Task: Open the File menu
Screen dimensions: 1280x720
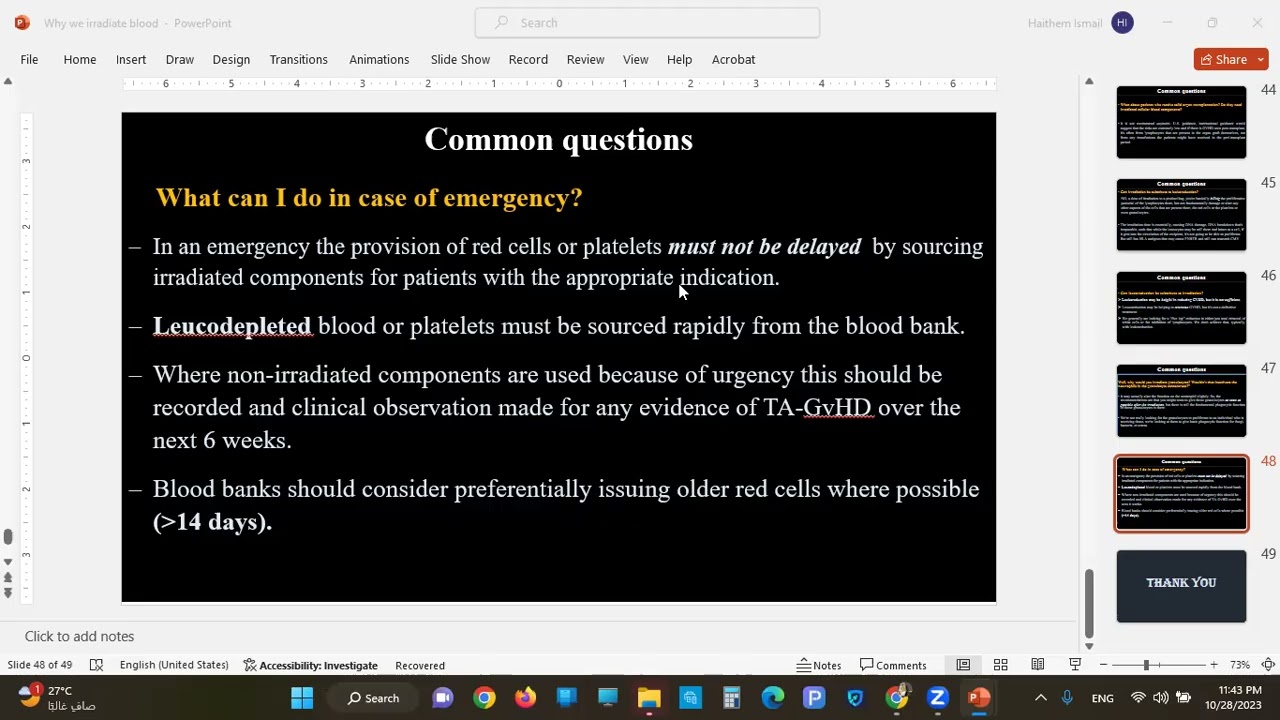Action: tap(29, 59)
